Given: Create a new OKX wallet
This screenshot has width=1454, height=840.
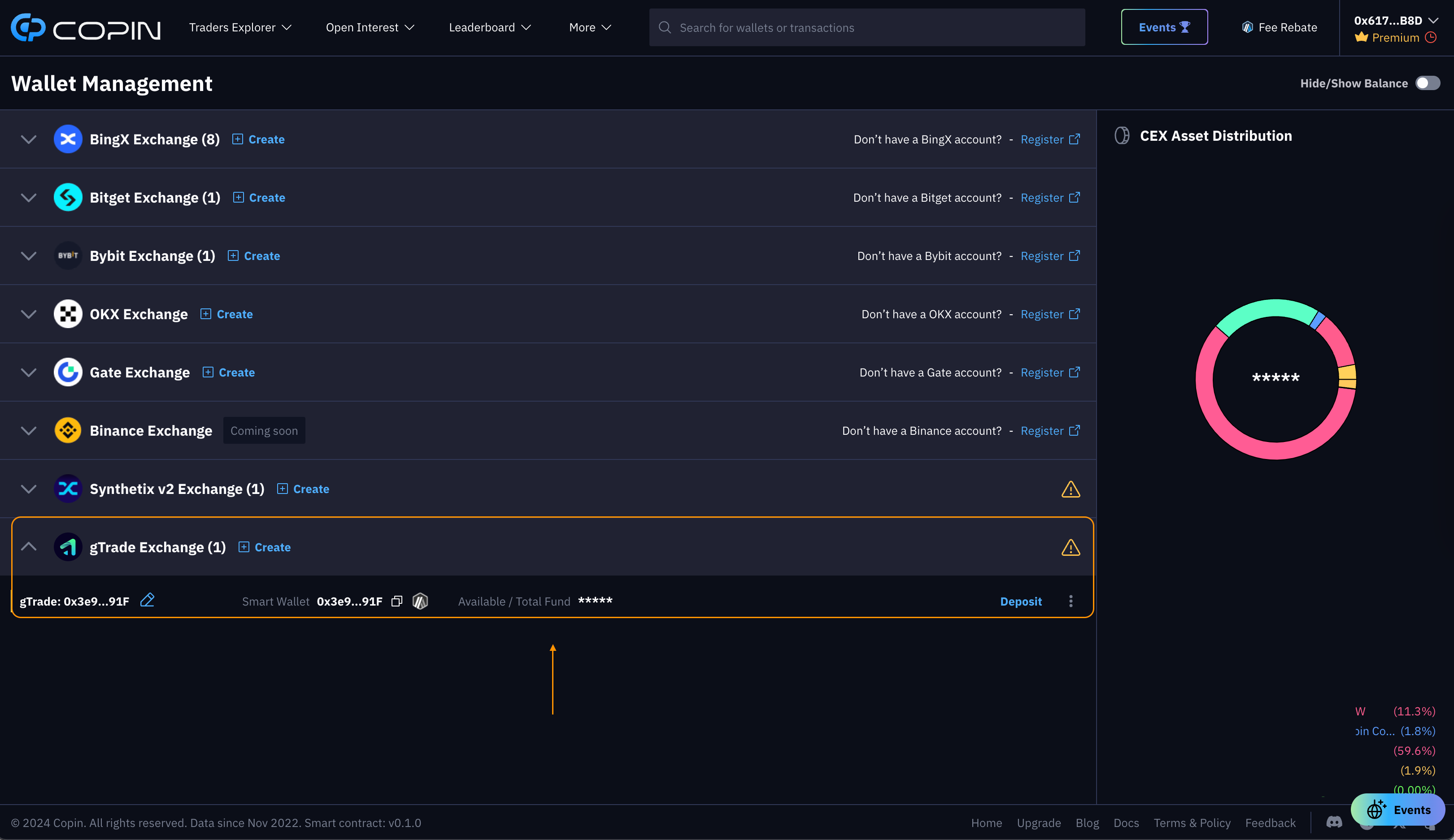Looking at the screenshot, I should [x=227, y=314].
